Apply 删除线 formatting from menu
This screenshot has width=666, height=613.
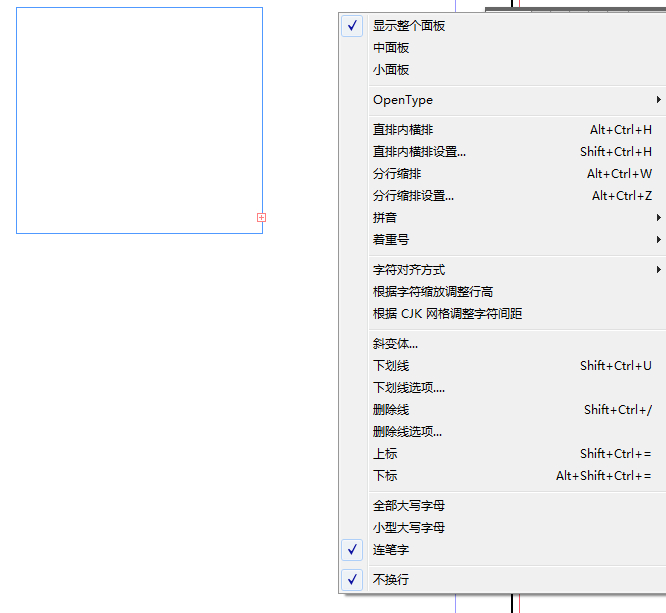(x=503, y=410)
